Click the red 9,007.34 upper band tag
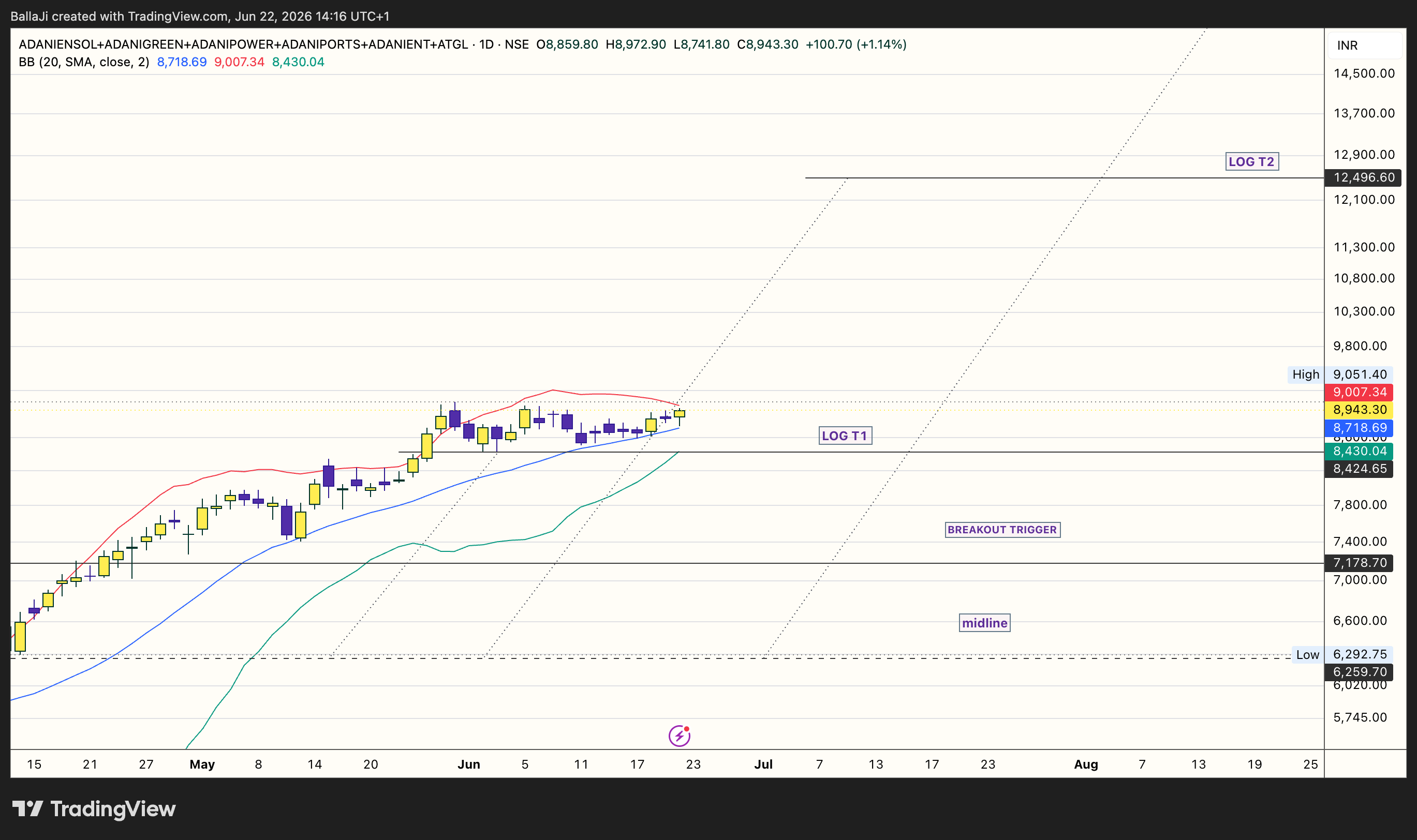 point(1359,392)
